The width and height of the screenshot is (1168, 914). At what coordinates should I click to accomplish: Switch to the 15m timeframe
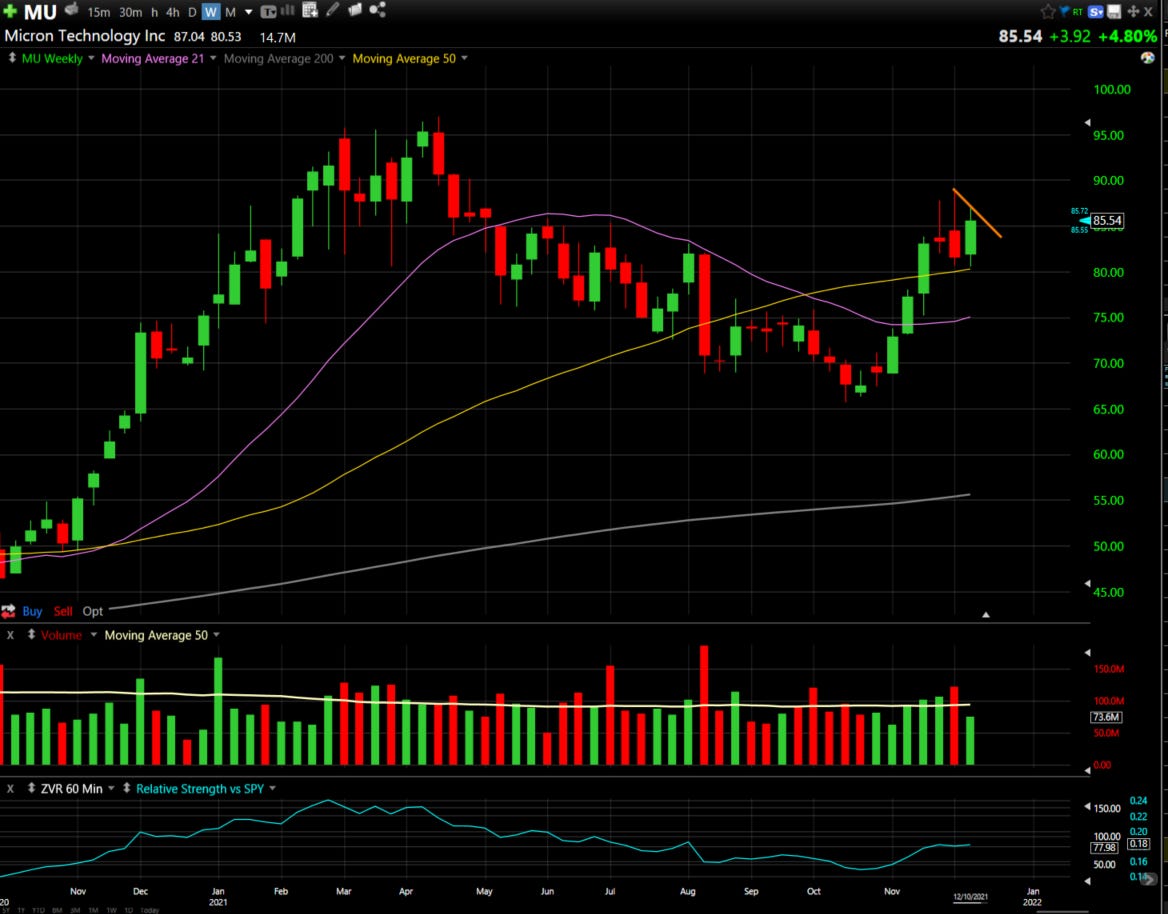[98, 12]
